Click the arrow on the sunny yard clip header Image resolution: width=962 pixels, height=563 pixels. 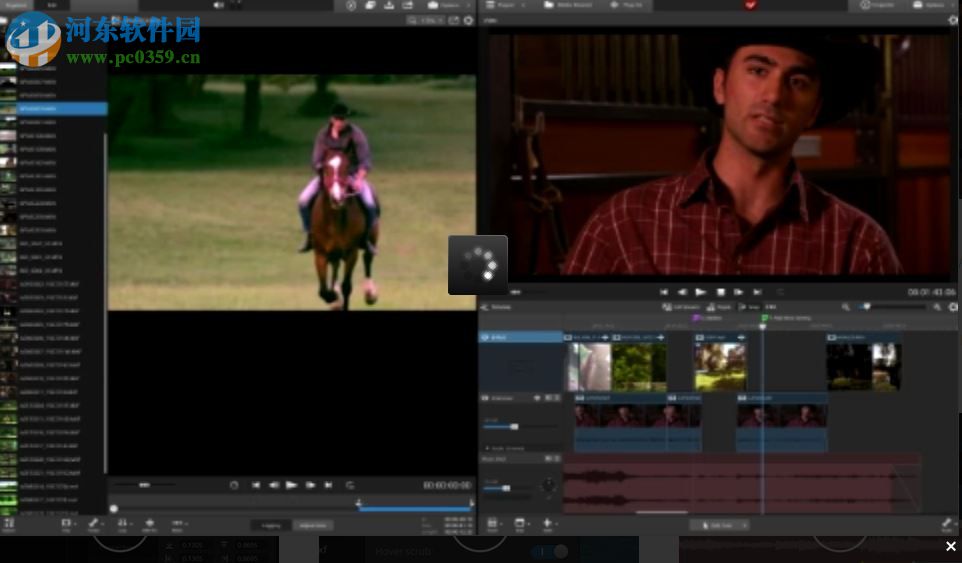[741, 337]
